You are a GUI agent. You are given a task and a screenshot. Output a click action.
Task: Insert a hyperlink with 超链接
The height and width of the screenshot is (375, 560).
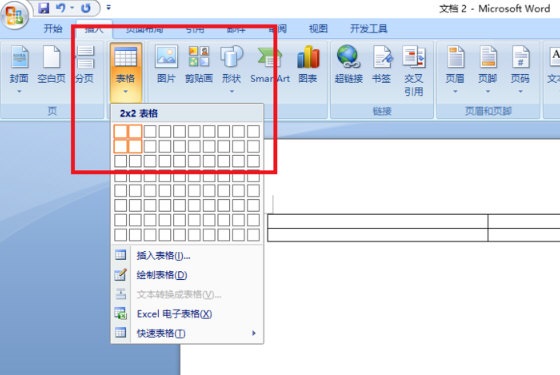click(349, 65)
